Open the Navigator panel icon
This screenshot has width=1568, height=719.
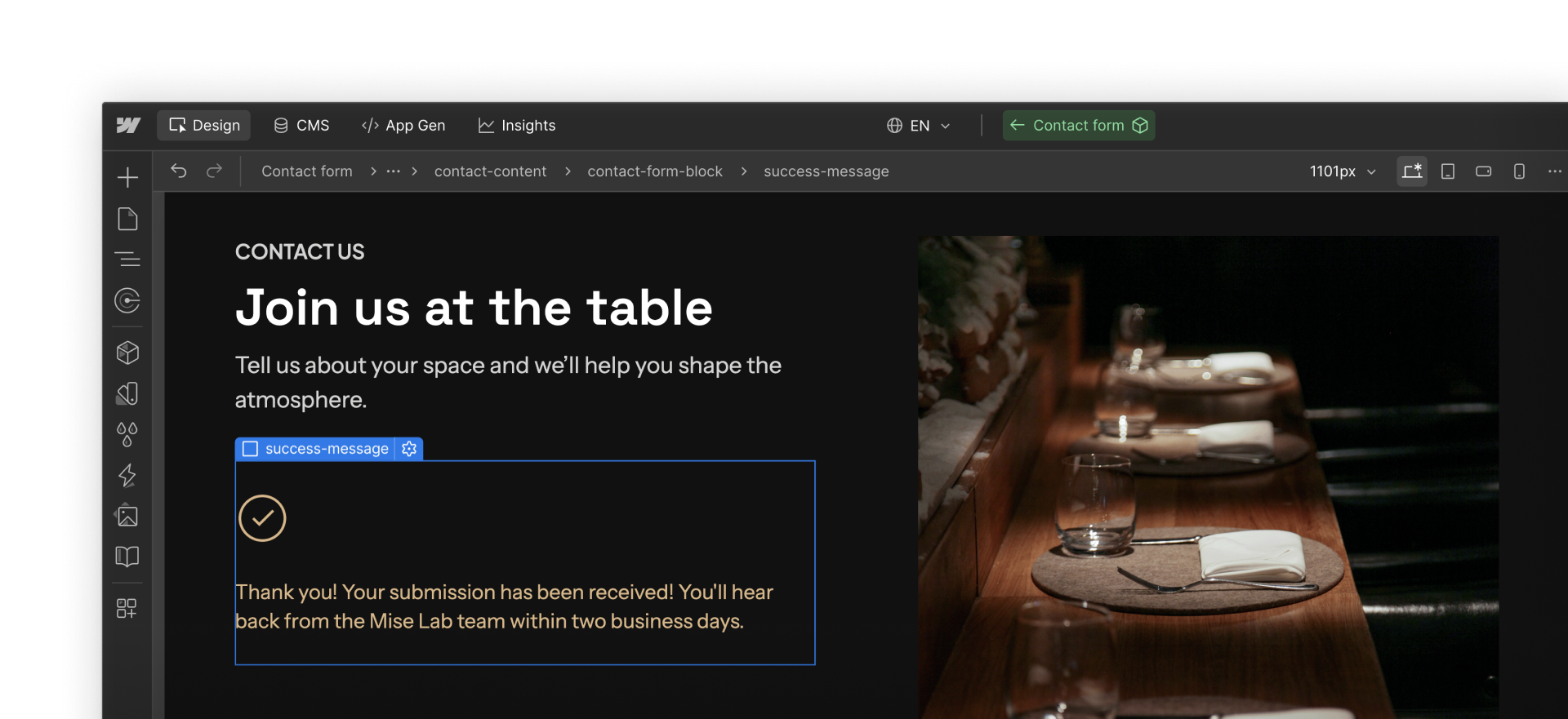[127, 260]
